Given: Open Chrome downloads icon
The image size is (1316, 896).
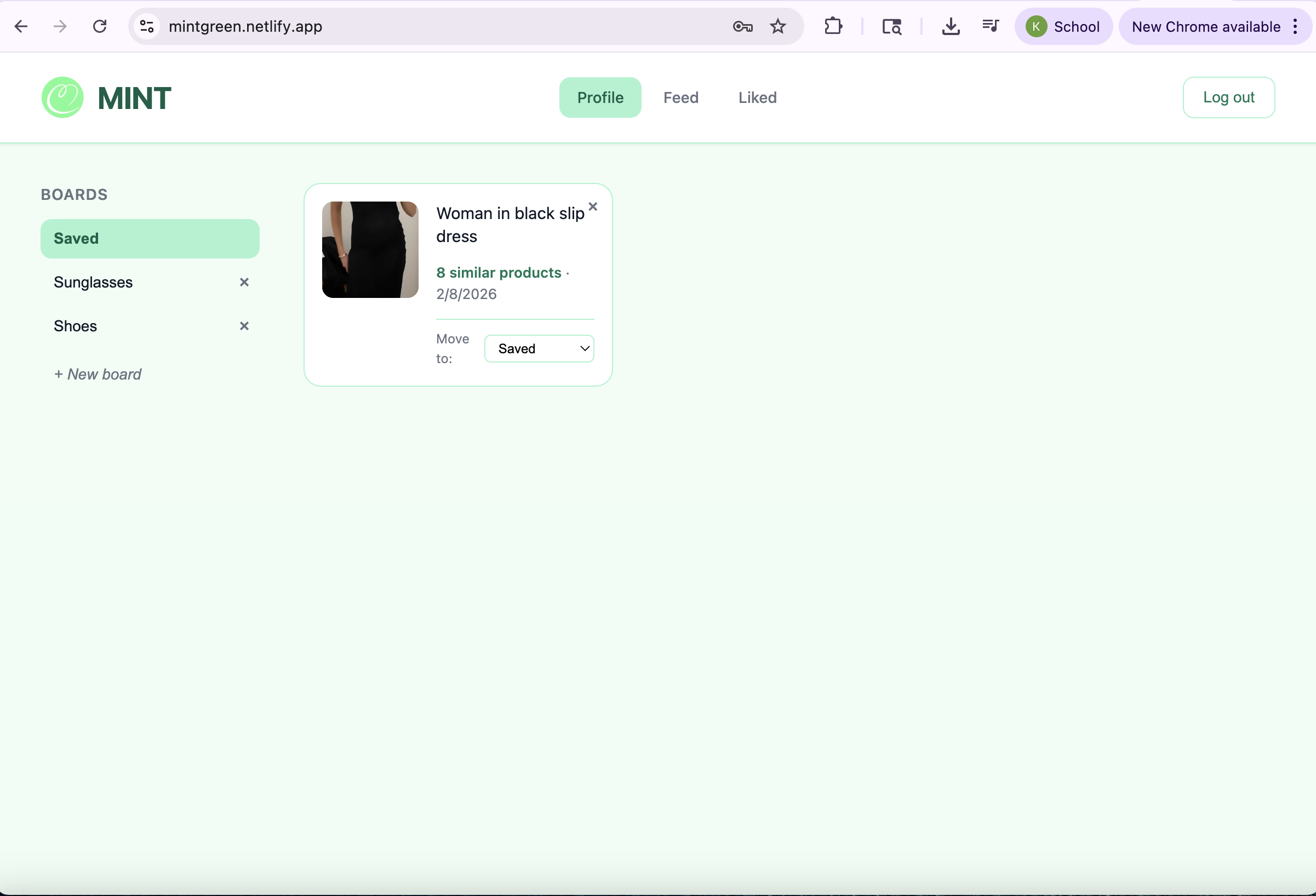Looking at the screenshot, I should pos(951,26).
